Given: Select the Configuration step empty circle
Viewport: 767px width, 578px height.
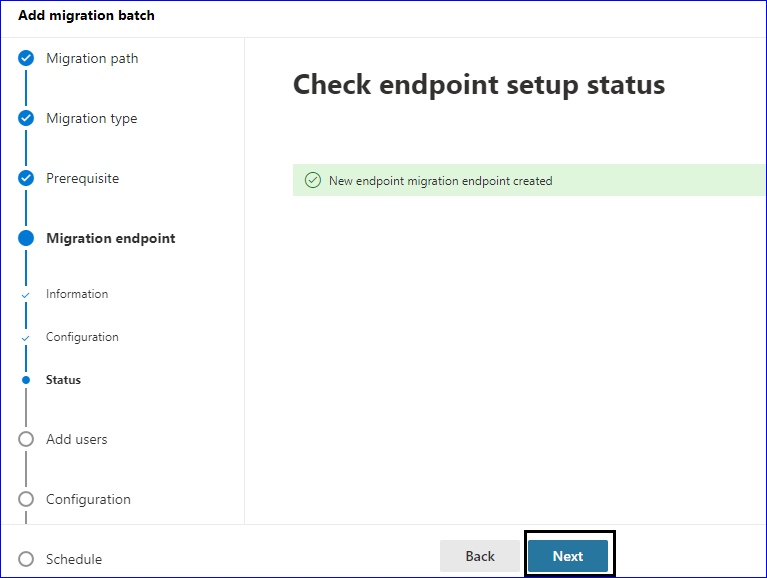Looking at the screenshot, I should click(26, 499).
